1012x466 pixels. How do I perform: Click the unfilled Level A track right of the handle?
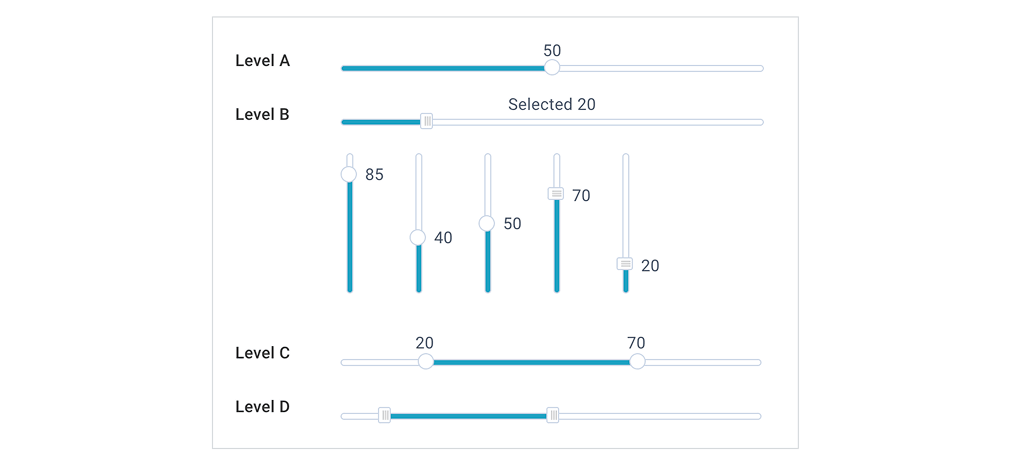[x=660, y=68]
